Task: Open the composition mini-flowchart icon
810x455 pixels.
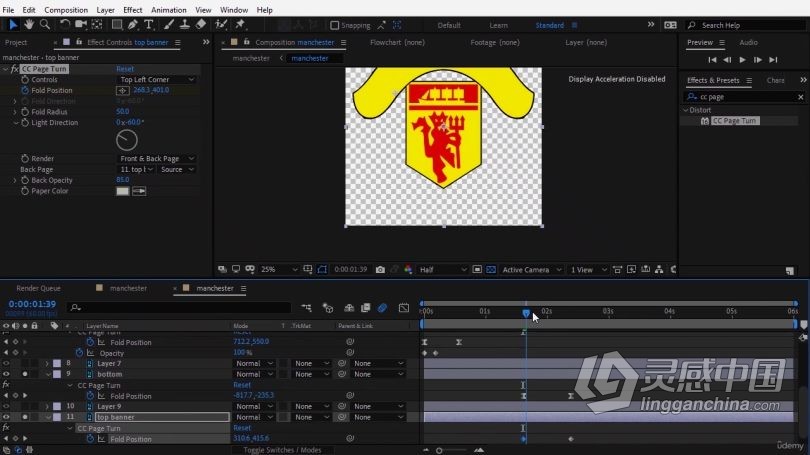Action: [x=306, y=308]
